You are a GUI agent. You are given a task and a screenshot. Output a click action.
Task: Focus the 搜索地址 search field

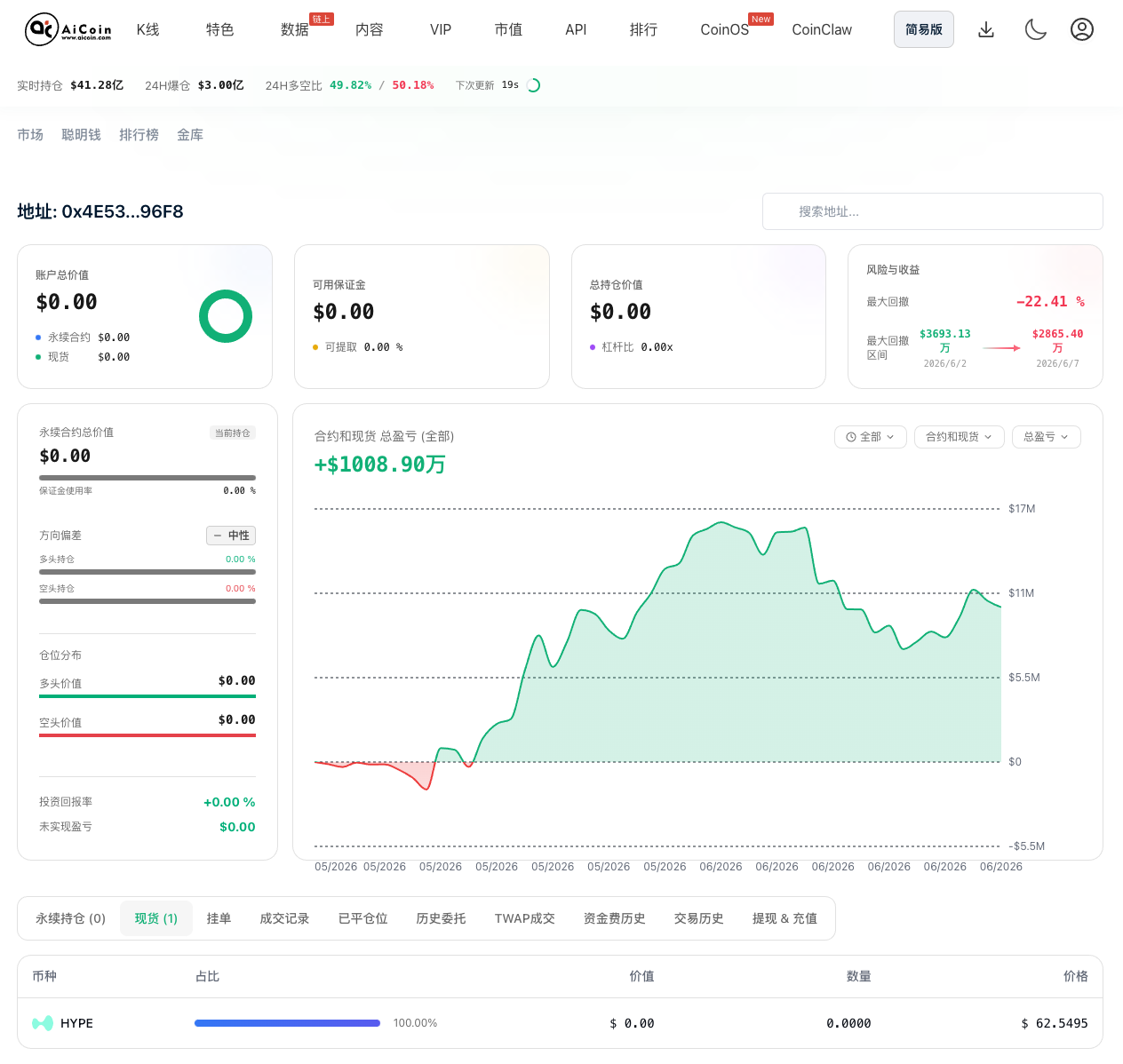coord(933,211)
